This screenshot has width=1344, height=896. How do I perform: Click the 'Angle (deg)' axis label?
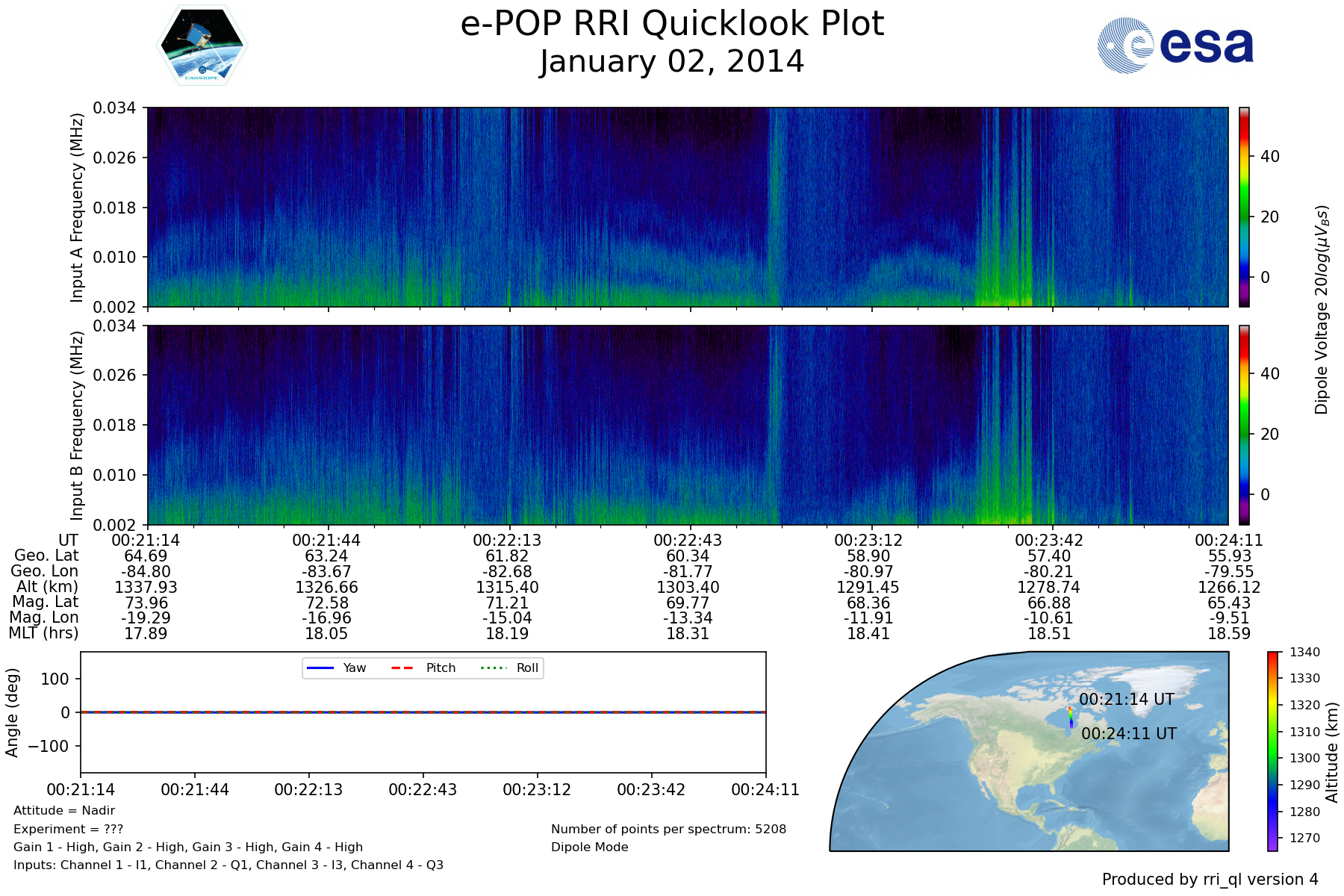pyautogui.click(x=12, y=712)
